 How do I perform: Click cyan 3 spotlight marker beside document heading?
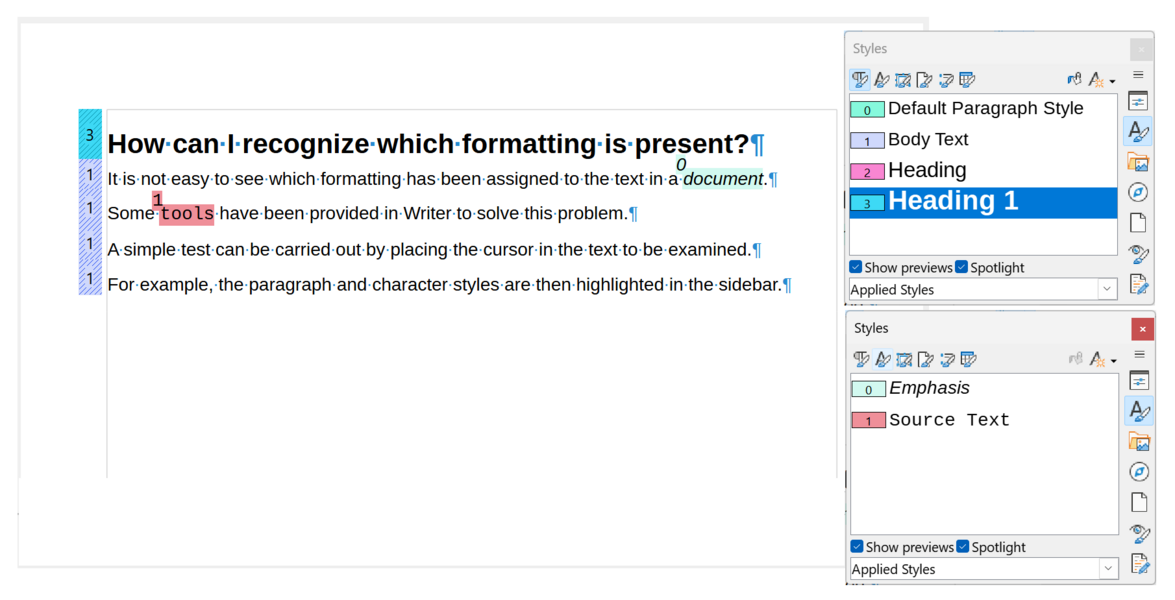[90, 135]
